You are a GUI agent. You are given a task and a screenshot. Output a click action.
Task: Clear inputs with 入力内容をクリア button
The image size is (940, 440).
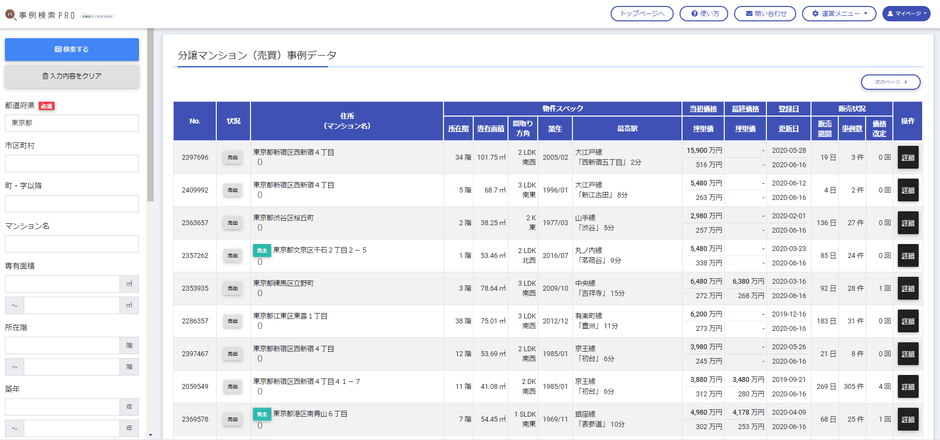71,76
